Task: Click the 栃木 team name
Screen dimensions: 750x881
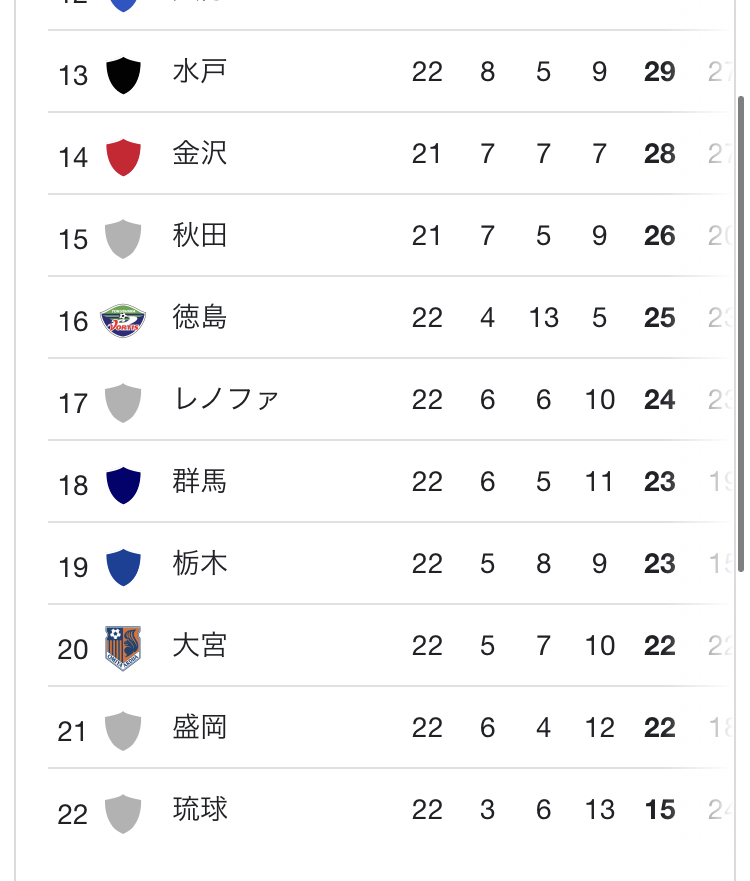Action: point(199,564)
